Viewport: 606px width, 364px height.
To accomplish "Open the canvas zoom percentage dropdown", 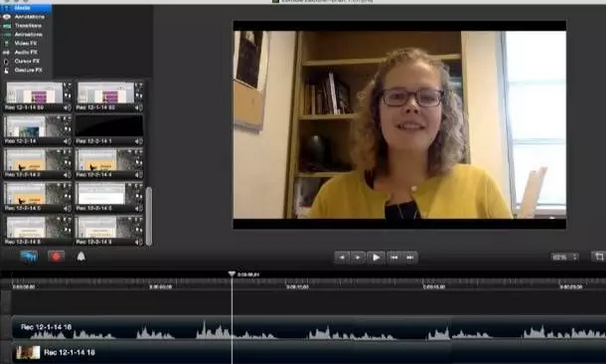I will click(565, 257).
